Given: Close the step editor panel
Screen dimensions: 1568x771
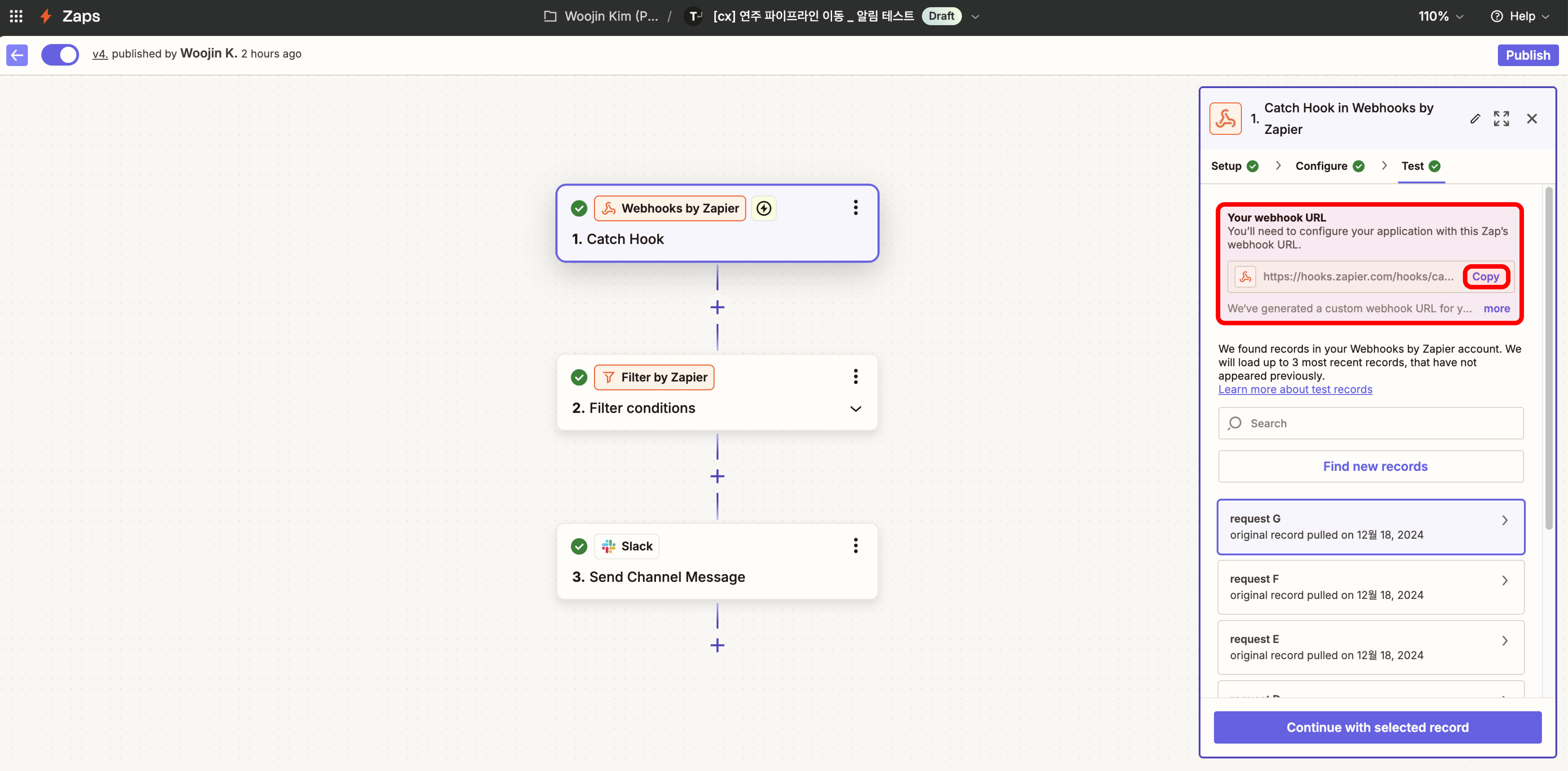Looking at the screenshot, I should [1531, 119].
